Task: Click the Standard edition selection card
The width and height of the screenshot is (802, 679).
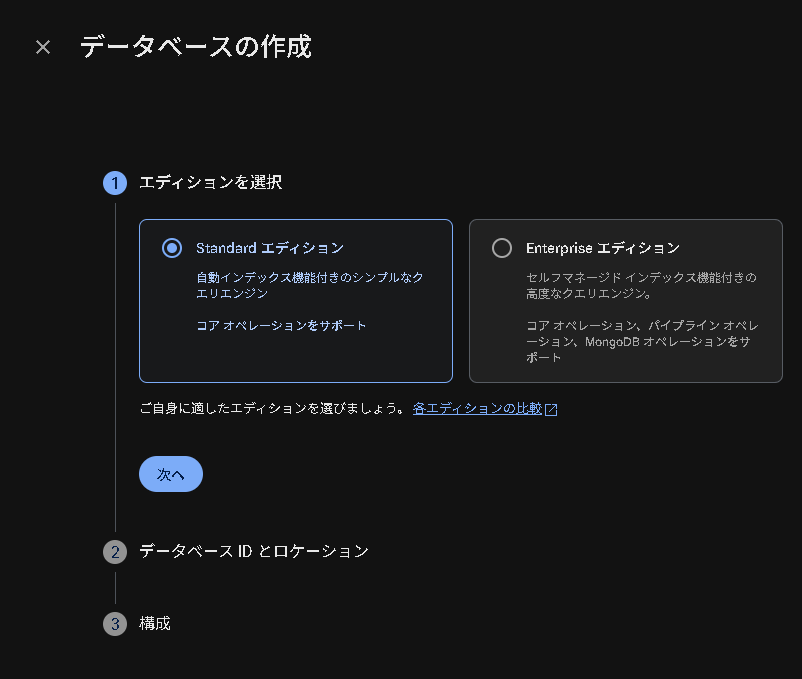Action: pos(296,300)
